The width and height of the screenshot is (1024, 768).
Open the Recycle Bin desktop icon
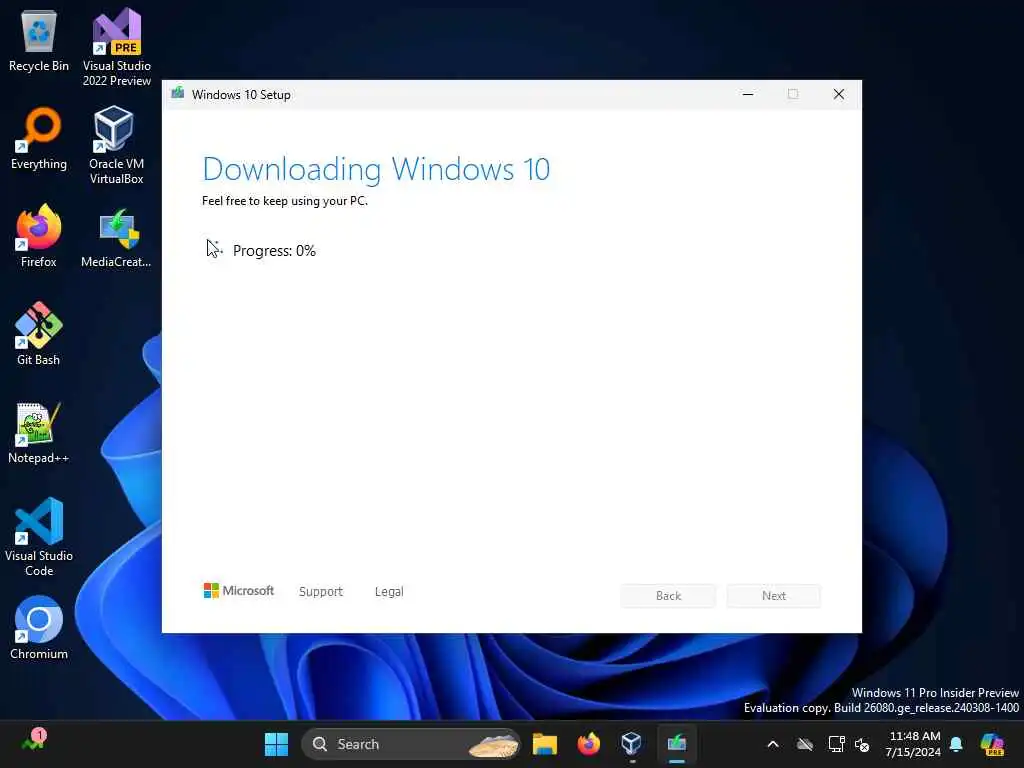pos(39,42)
